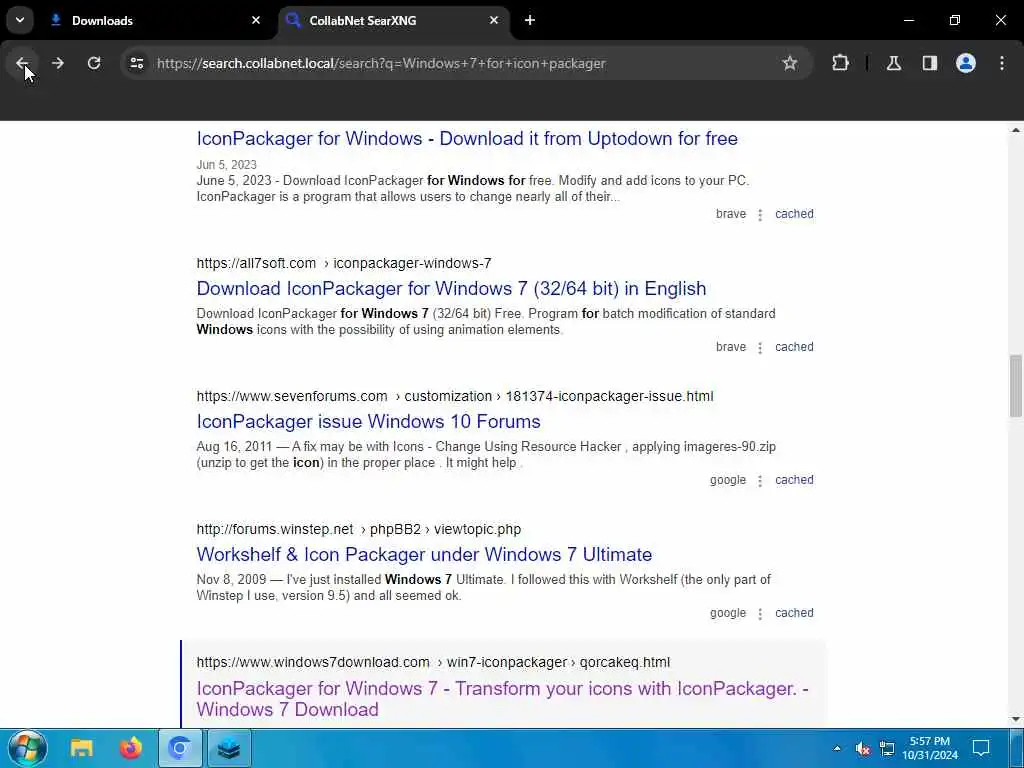Click the 'Jun 5, 2023' date text
The height and width of the screenshot is (768, 1024).
[227, 165]
